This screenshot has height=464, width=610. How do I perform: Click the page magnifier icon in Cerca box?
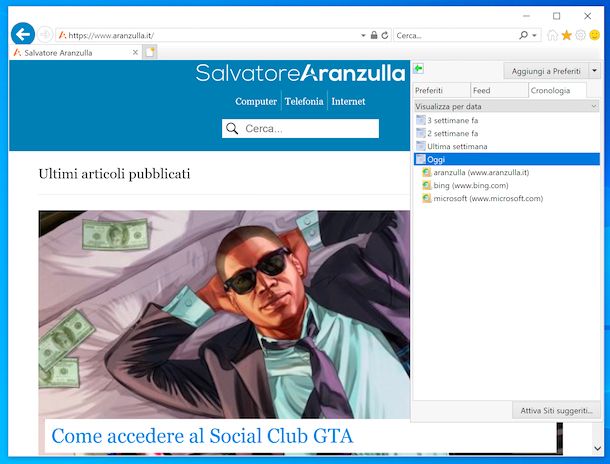(232, 128)
